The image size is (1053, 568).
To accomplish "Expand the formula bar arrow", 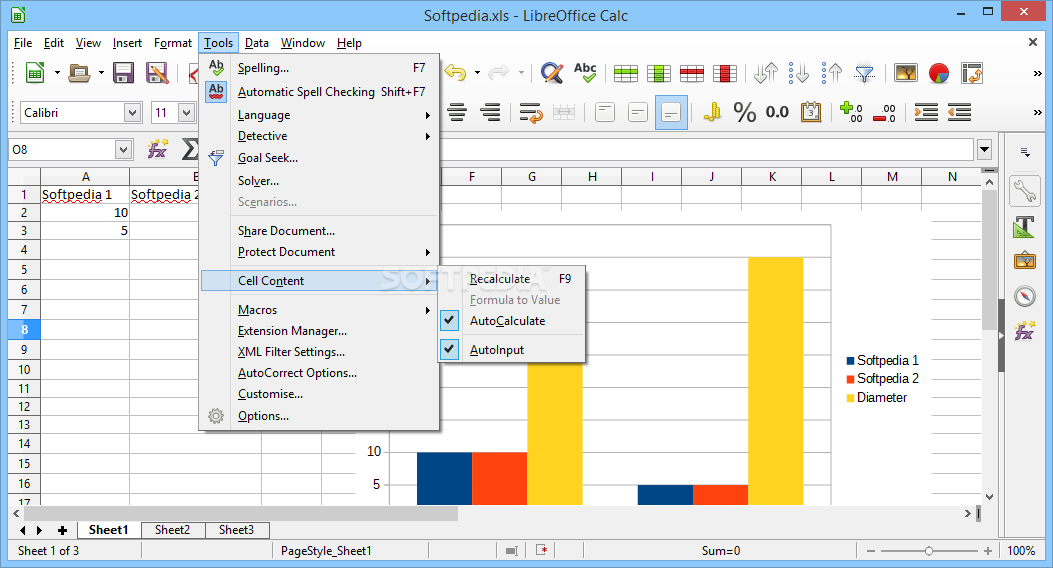I will pos(985,149).
